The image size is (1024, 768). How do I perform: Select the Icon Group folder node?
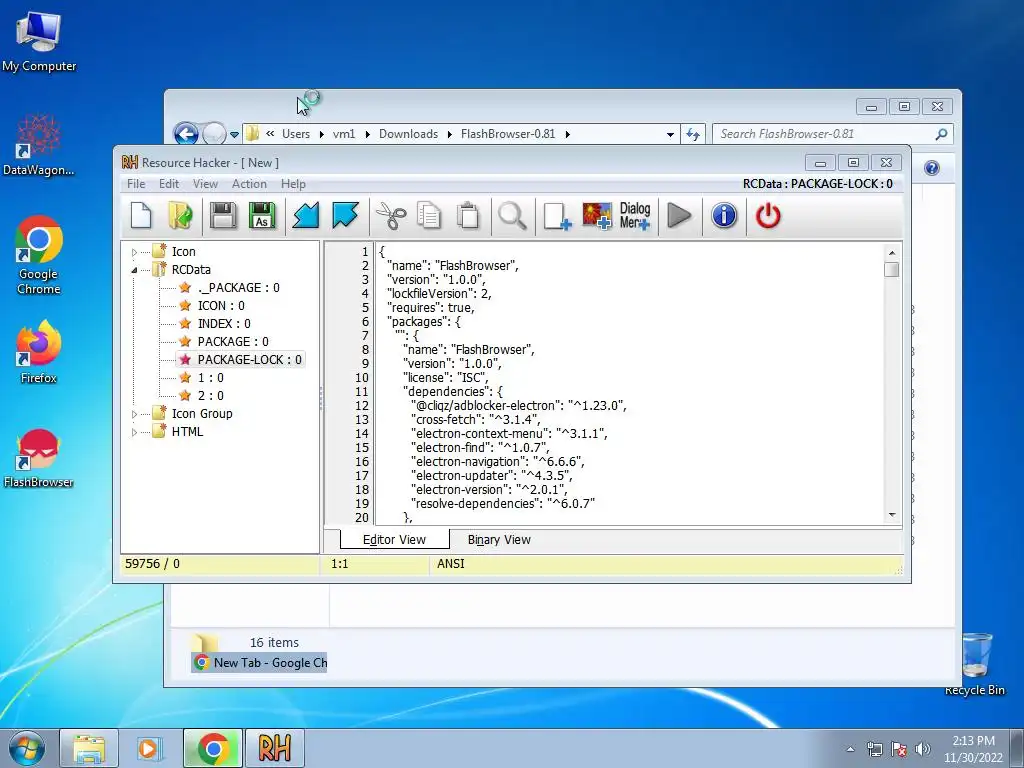[x=202, y=414]
